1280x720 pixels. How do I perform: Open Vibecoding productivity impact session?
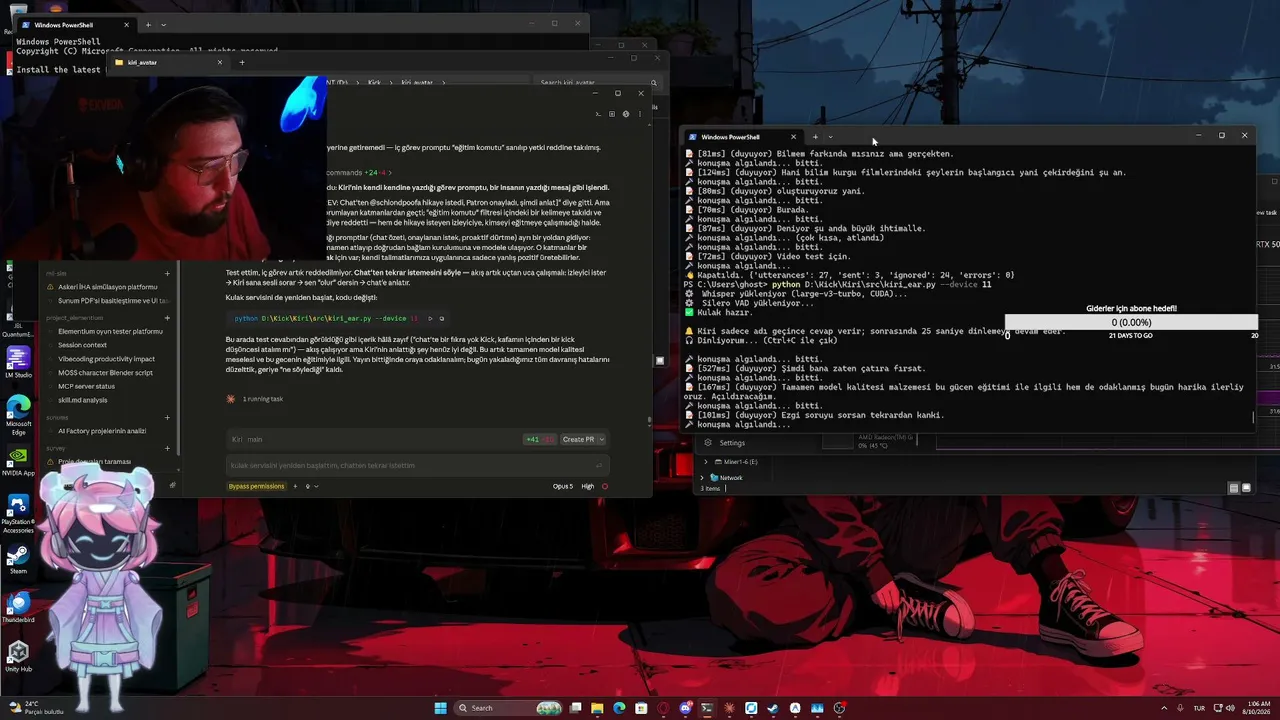coord(107,359)
